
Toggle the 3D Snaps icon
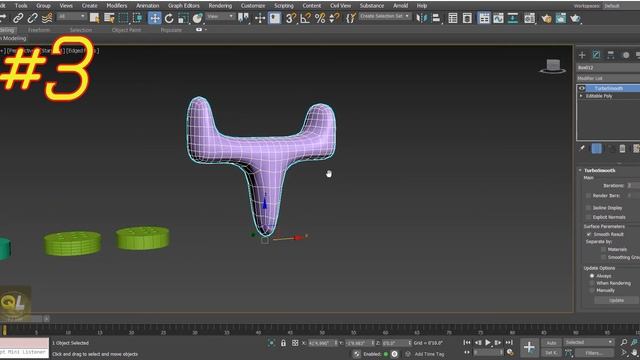click(290, 18)
